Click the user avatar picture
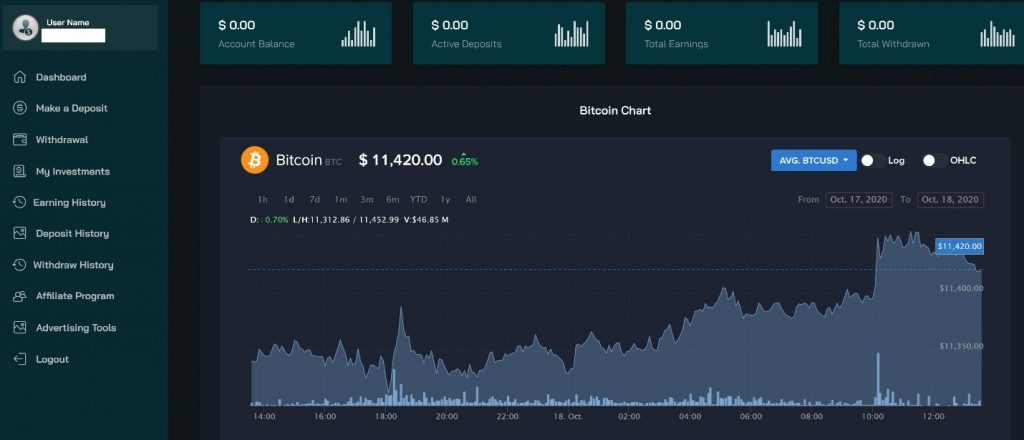Screen dimensions: 1024x440 click(x=25, y=28)
